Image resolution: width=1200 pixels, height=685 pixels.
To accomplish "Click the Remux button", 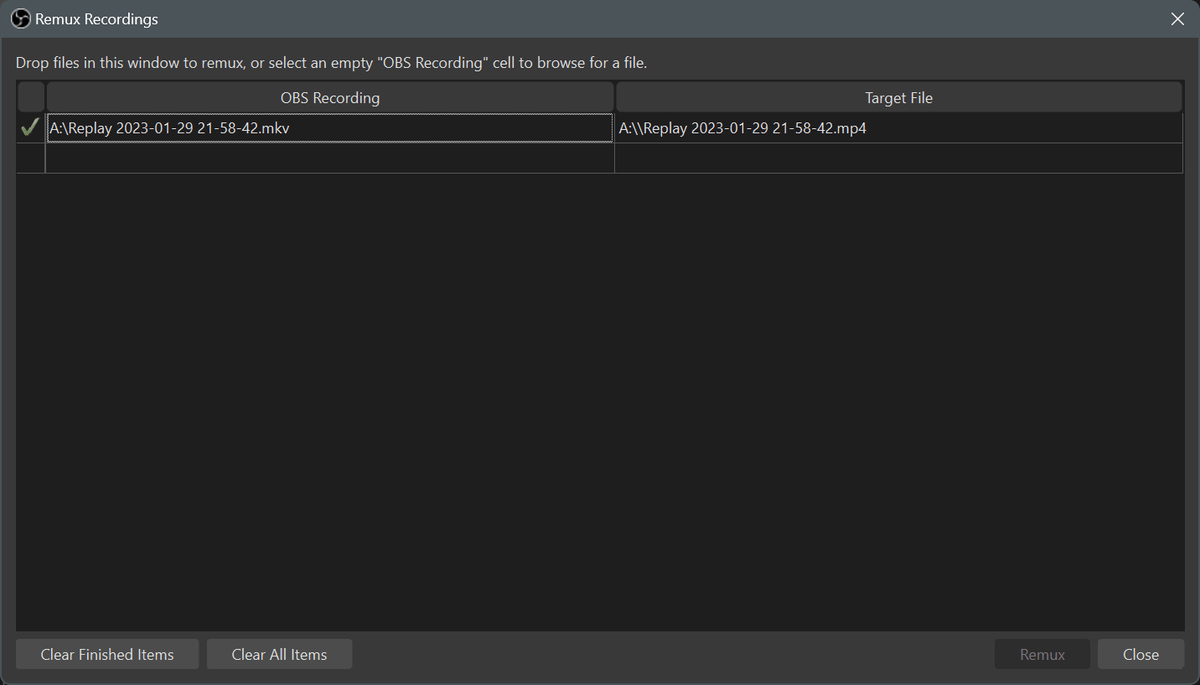I will pos(1042,654).
